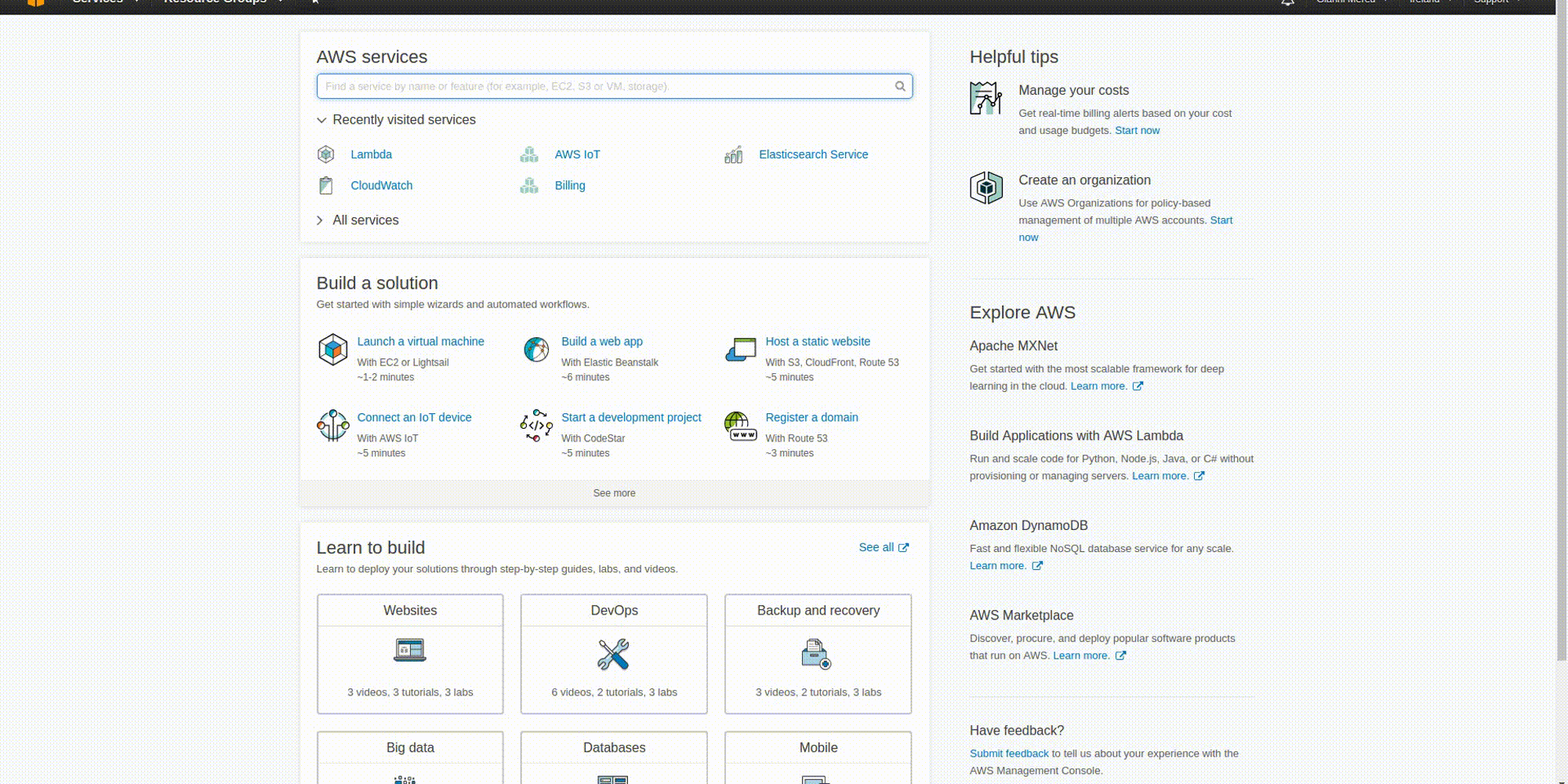Click 'With Elastic Beanstalk' text
Viewport: 1568px width, 784px height.
pyautogui.click(x=609, y=363)
